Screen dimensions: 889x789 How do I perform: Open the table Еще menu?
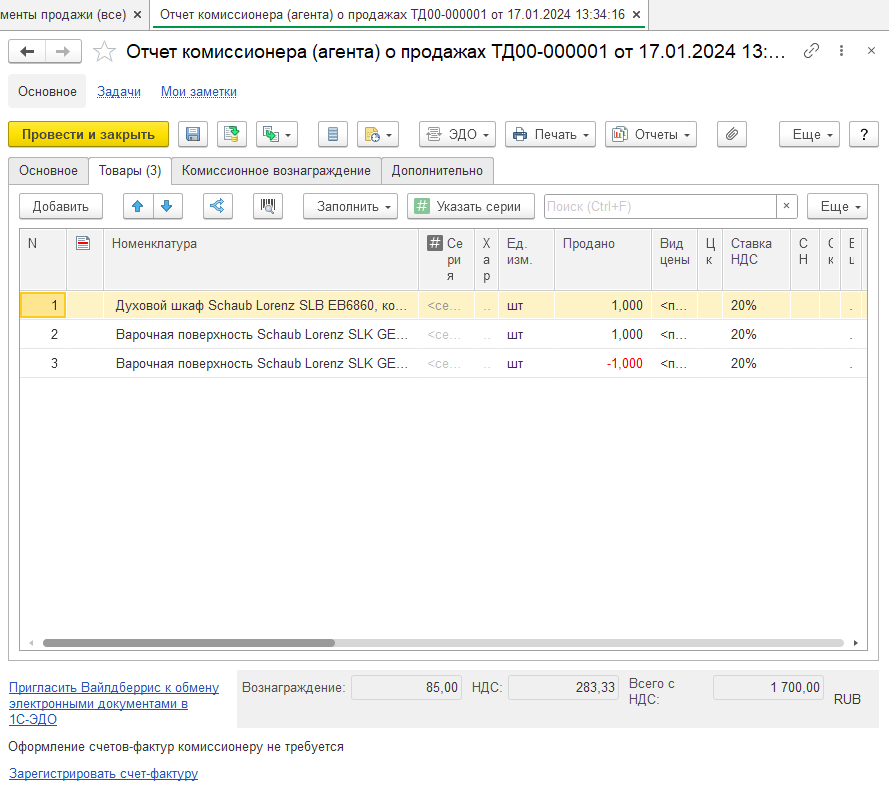tap(837, 206)
